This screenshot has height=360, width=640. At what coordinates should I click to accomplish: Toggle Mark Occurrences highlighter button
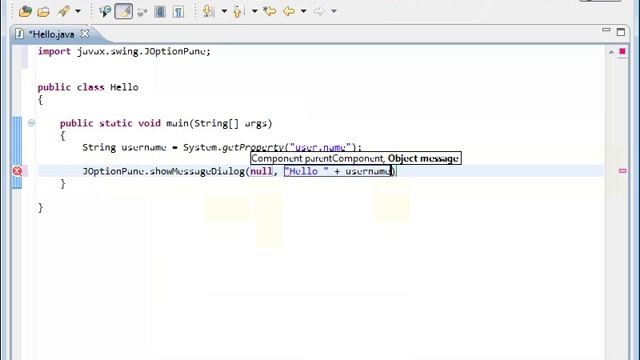pos(124,11)
